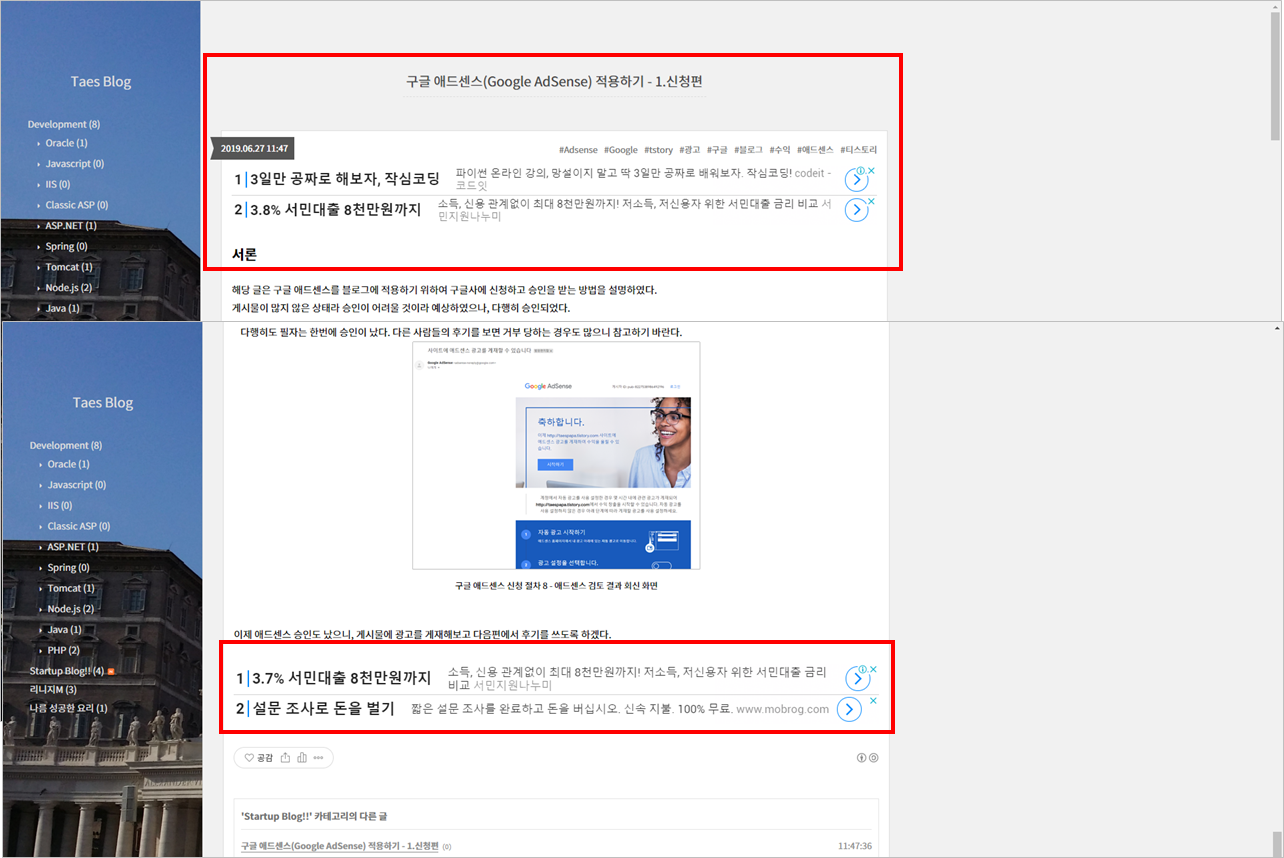Click the upper page's vertical scrollbar thumb
Viewport: 1284px width, 858px height.
1276,75
